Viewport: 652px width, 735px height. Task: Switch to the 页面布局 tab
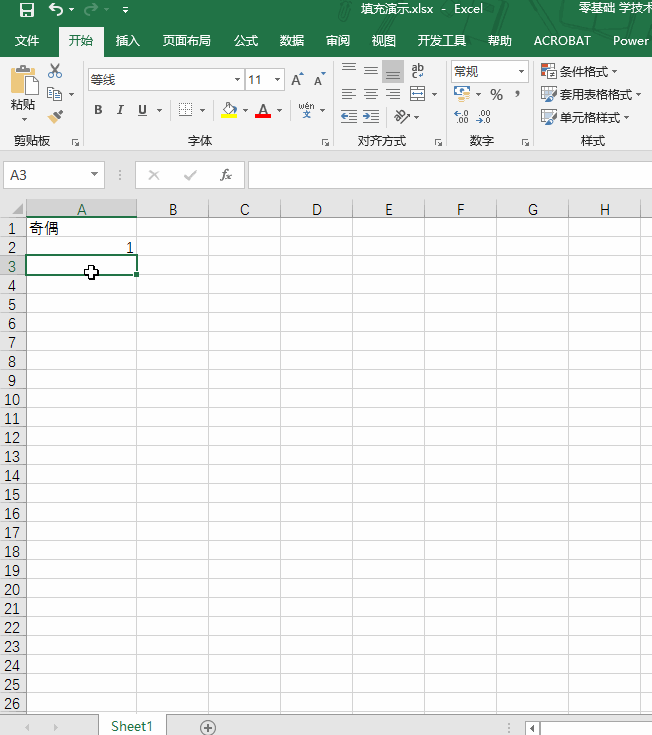click(x=186, y=41)
